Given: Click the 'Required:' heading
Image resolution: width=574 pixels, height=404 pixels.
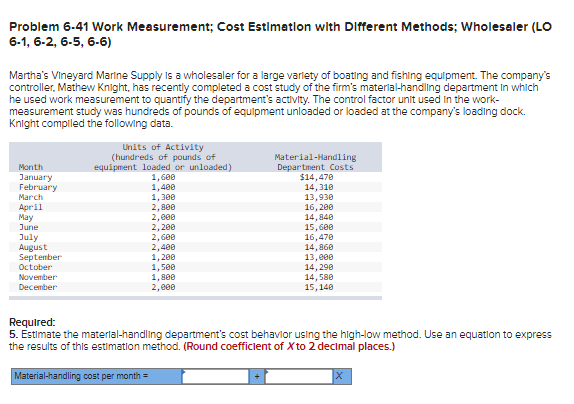Looking at the screenshot, I should point(32,322).
